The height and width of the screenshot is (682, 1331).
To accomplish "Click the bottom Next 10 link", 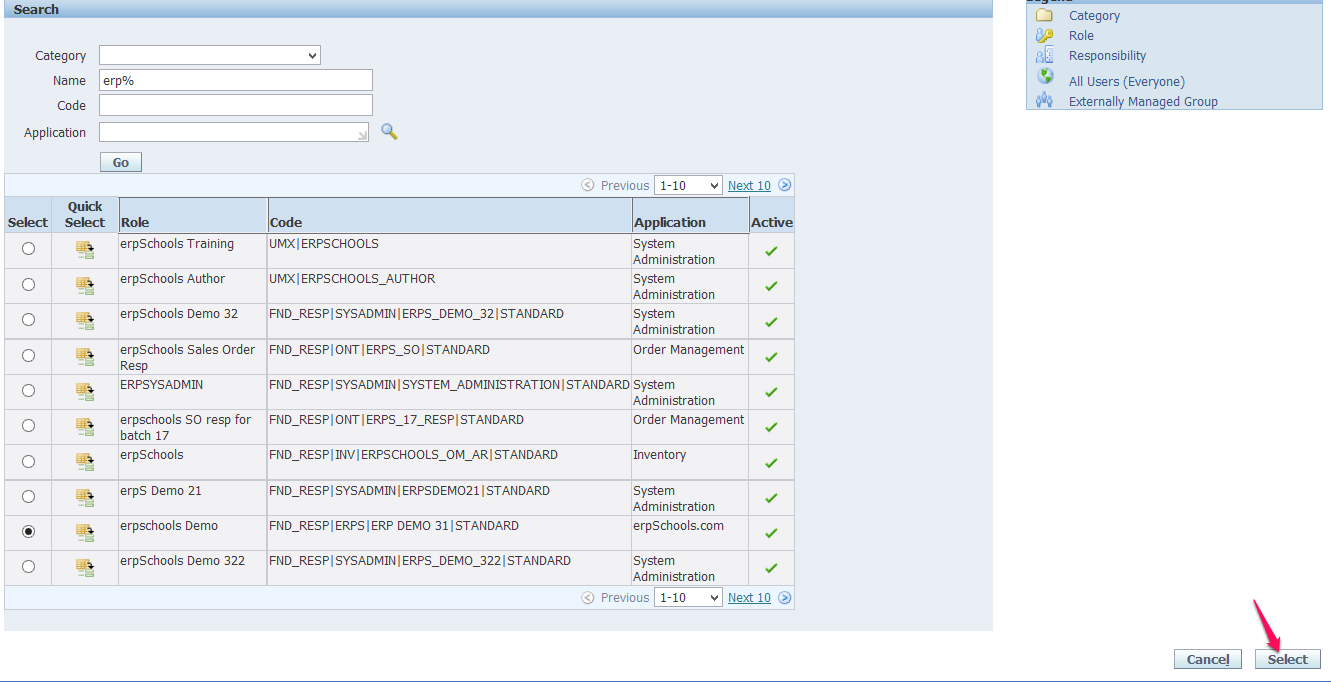I will (749, 598).
